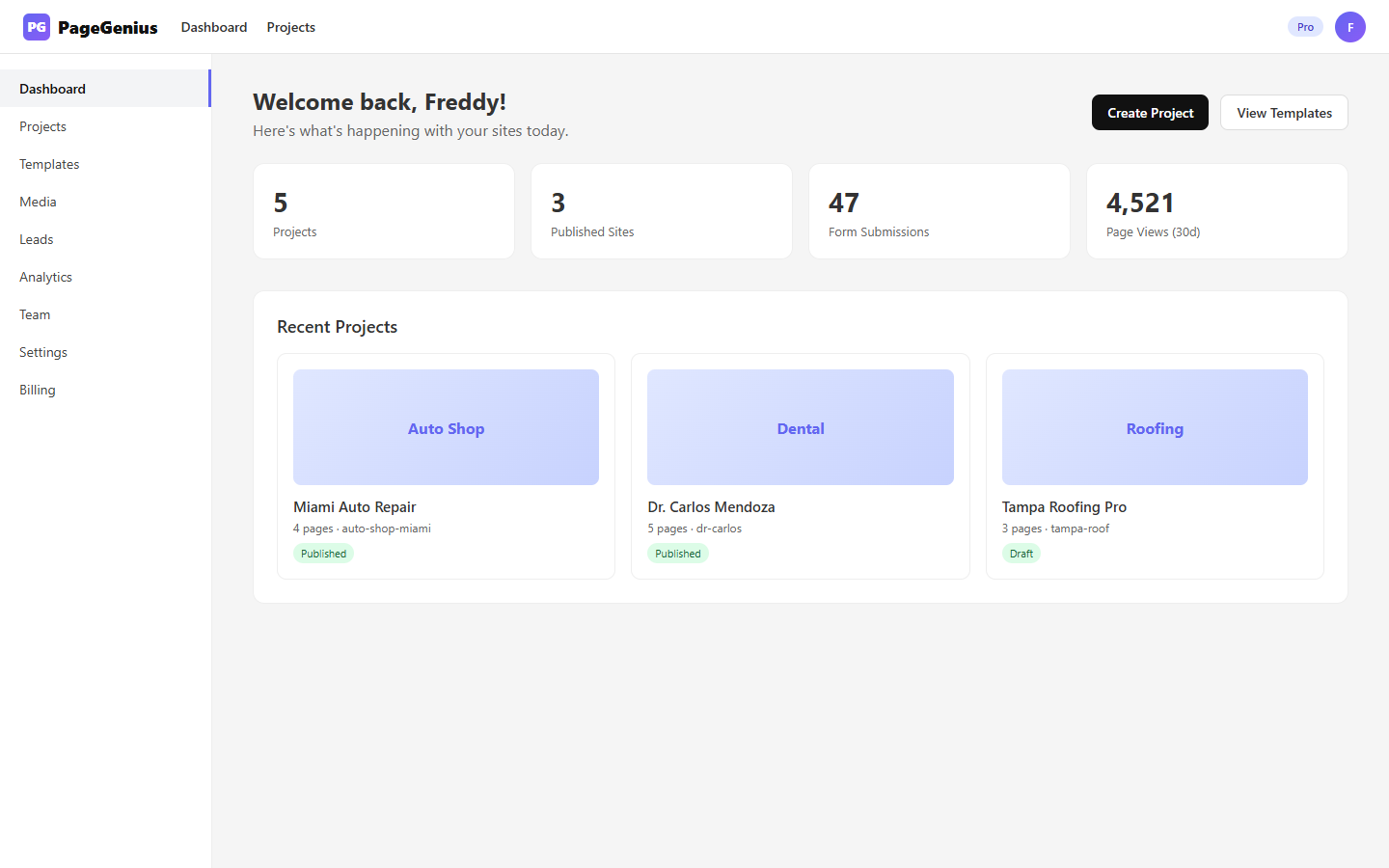Open the 3 Published Sites stat card

coord(662,211)
